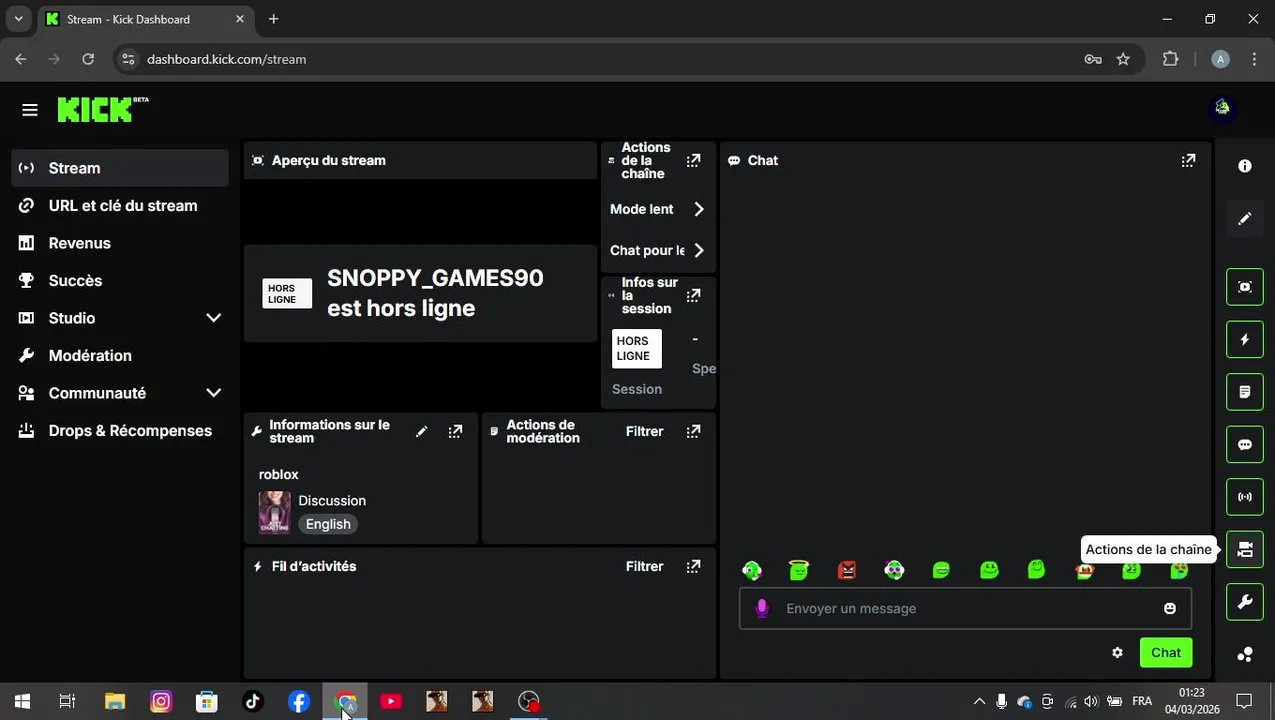Open Drops & Récompenses
The width and height of the screenshot is (1275, 720).
[x=120, y=431]
